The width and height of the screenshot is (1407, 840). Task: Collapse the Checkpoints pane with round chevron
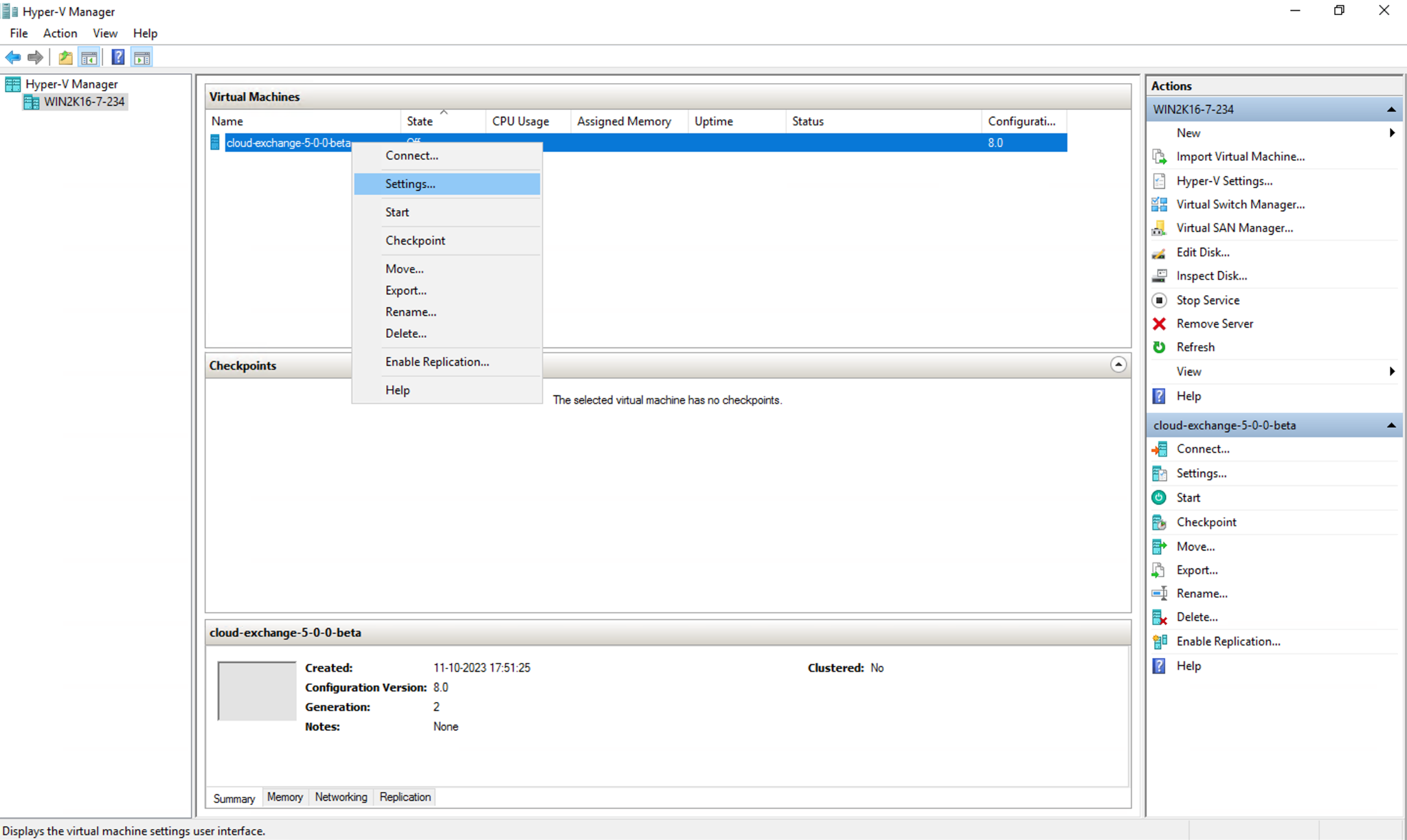tap(1118, 365)
